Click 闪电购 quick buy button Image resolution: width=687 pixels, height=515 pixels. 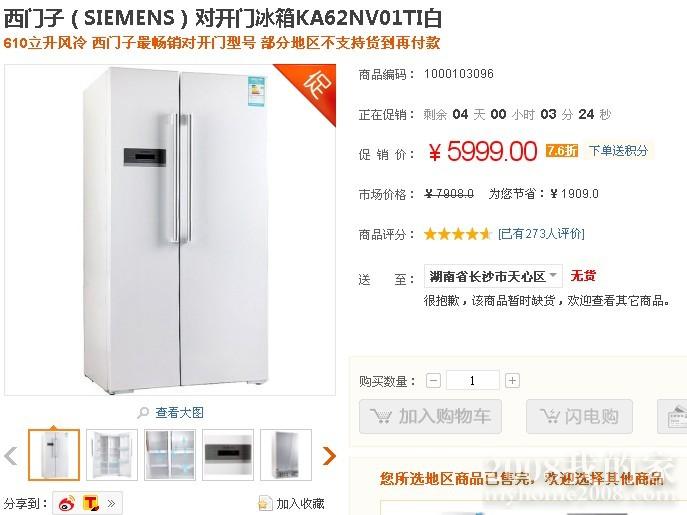coord(579,416)
